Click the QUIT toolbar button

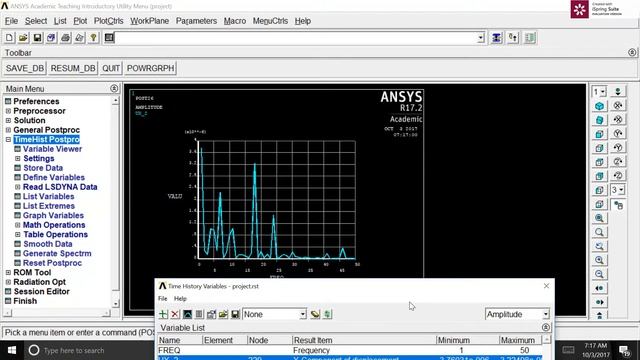pos(111,68)
